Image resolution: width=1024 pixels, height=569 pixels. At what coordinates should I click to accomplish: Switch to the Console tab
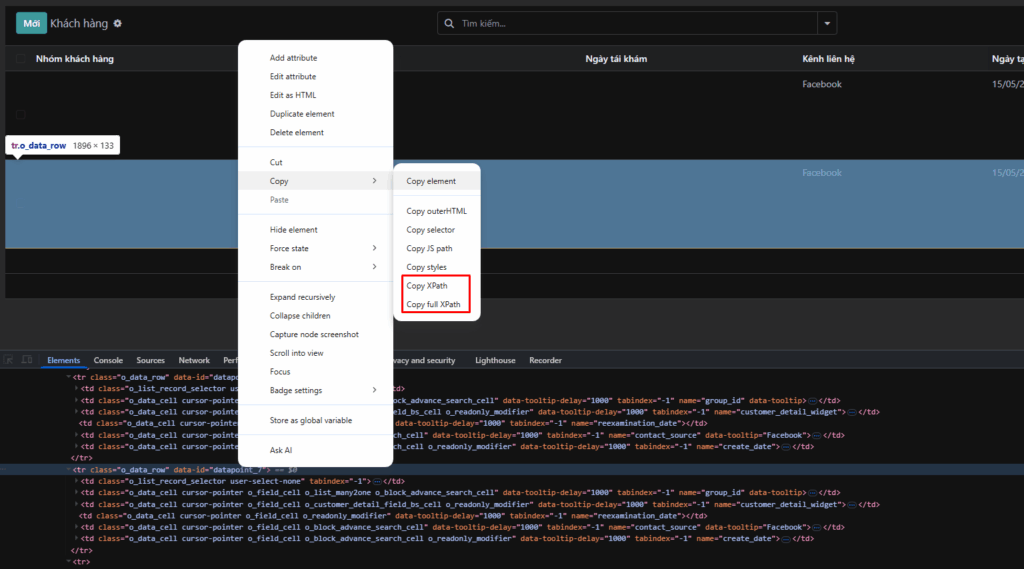click(x=108, y=361)
